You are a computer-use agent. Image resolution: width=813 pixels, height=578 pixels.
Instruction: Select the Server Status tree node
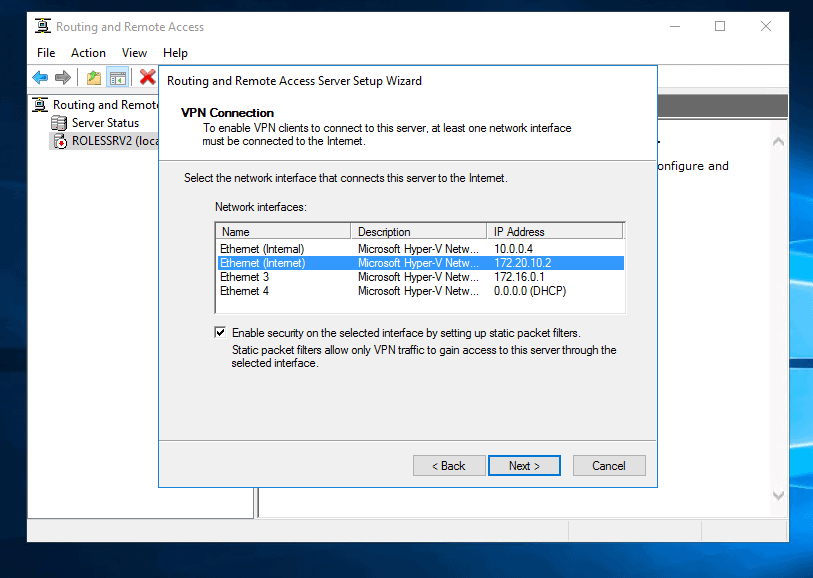tap(105, 123)
